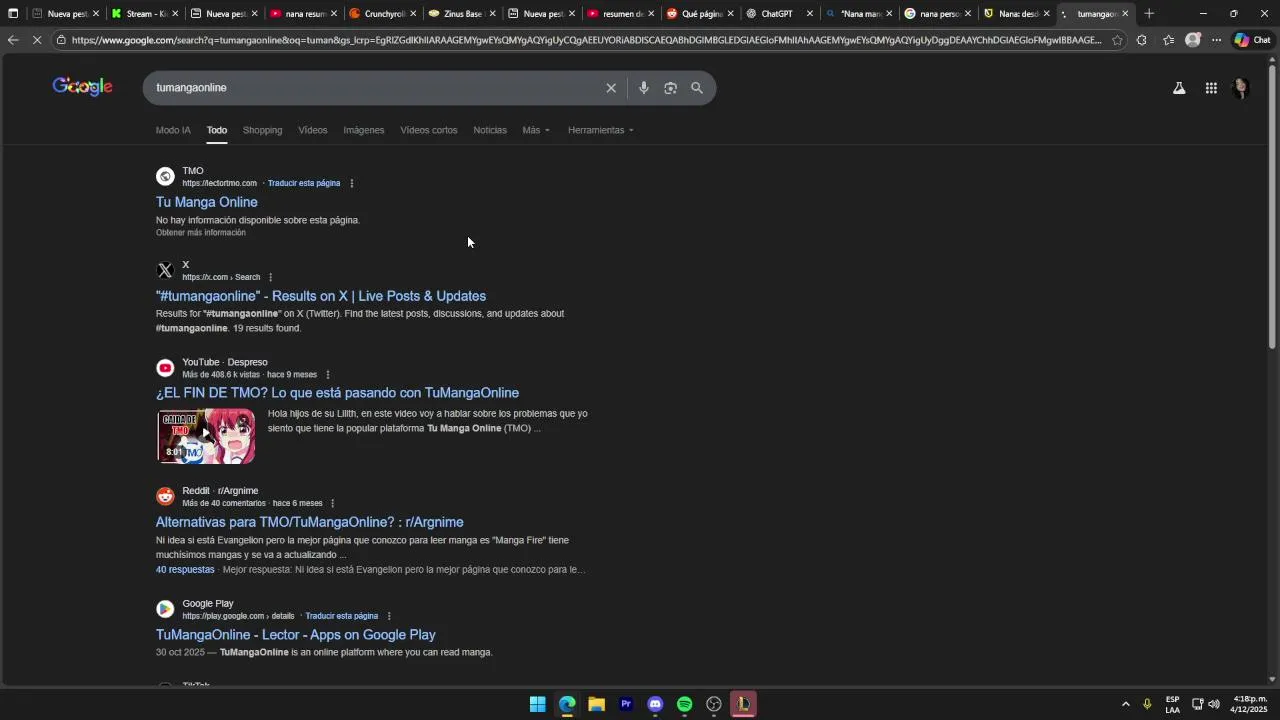The height and width of the screenshot is (720, 1280).
Task: Open the Extensions puzzle icon in the toolbar
Action: (x=1142, y=40)
